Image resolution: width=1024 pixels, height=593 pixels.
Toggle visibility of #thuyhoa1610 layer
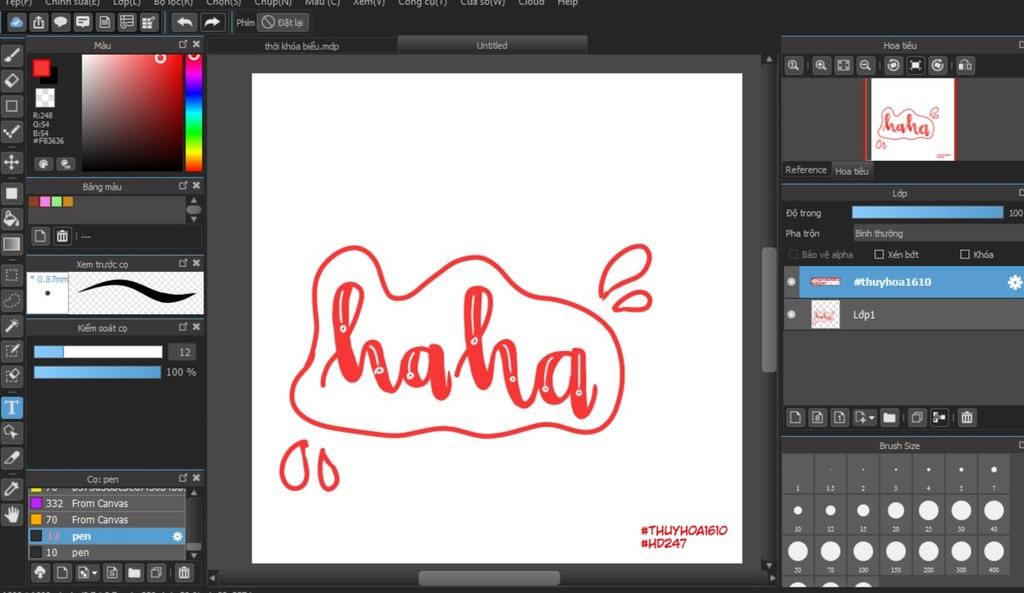point(792,281)
